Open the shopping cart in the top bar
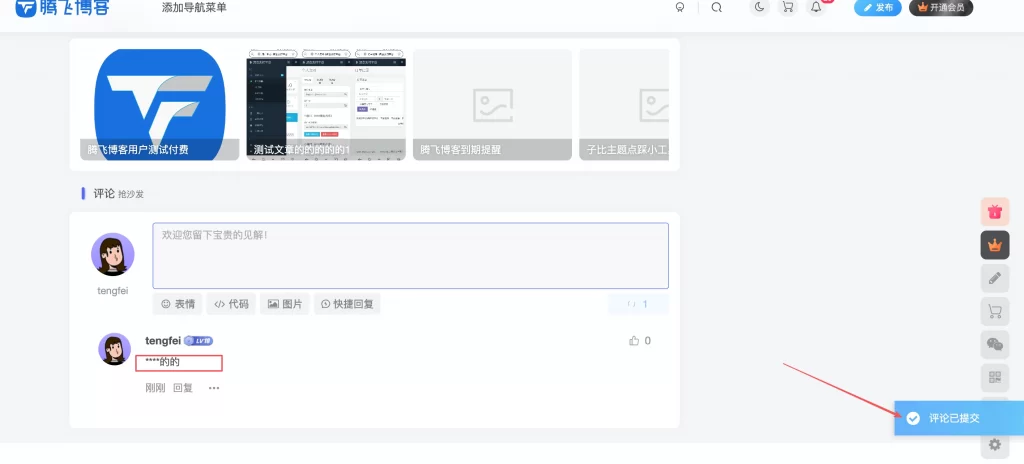 tap(788, 7)
